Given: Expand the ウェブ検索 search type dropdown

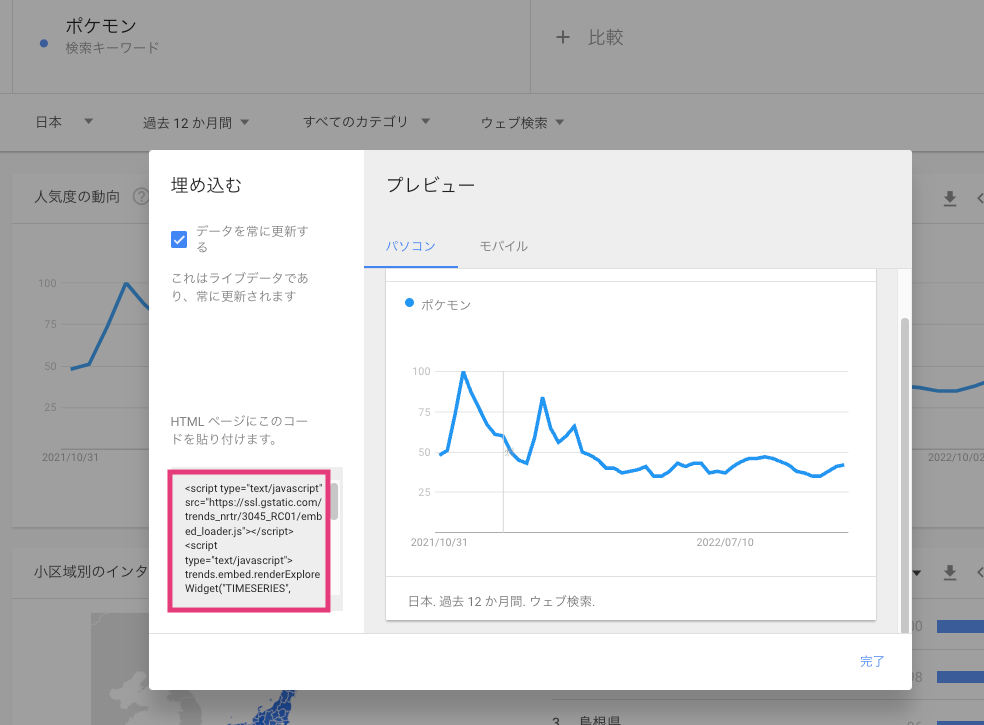Looking at the screenshot, I should click(x=522, y=123).
